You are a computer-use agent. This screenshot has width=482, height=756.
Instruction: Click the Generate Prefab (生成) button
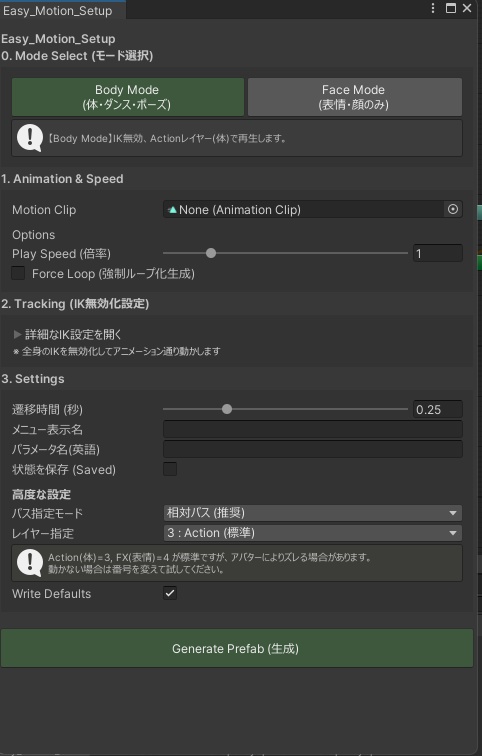point(236,648)
